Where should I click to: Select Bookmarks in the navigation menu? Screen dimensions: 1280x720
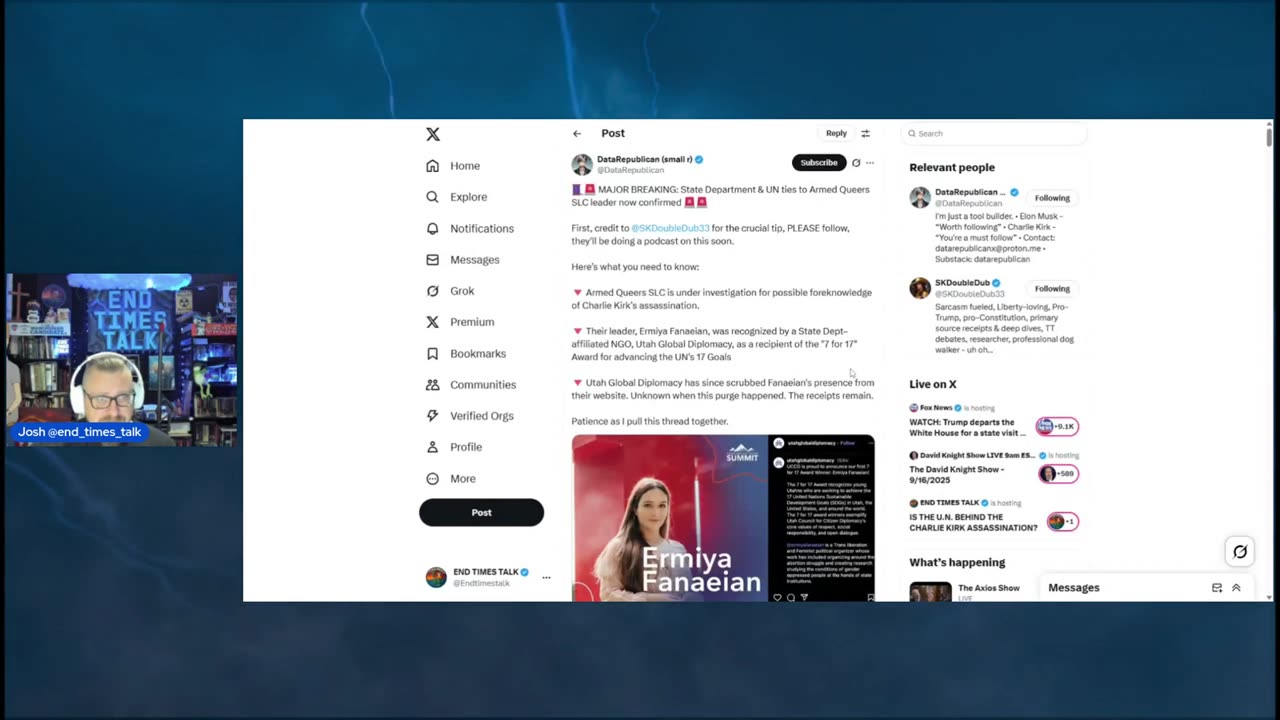[478, 353]
